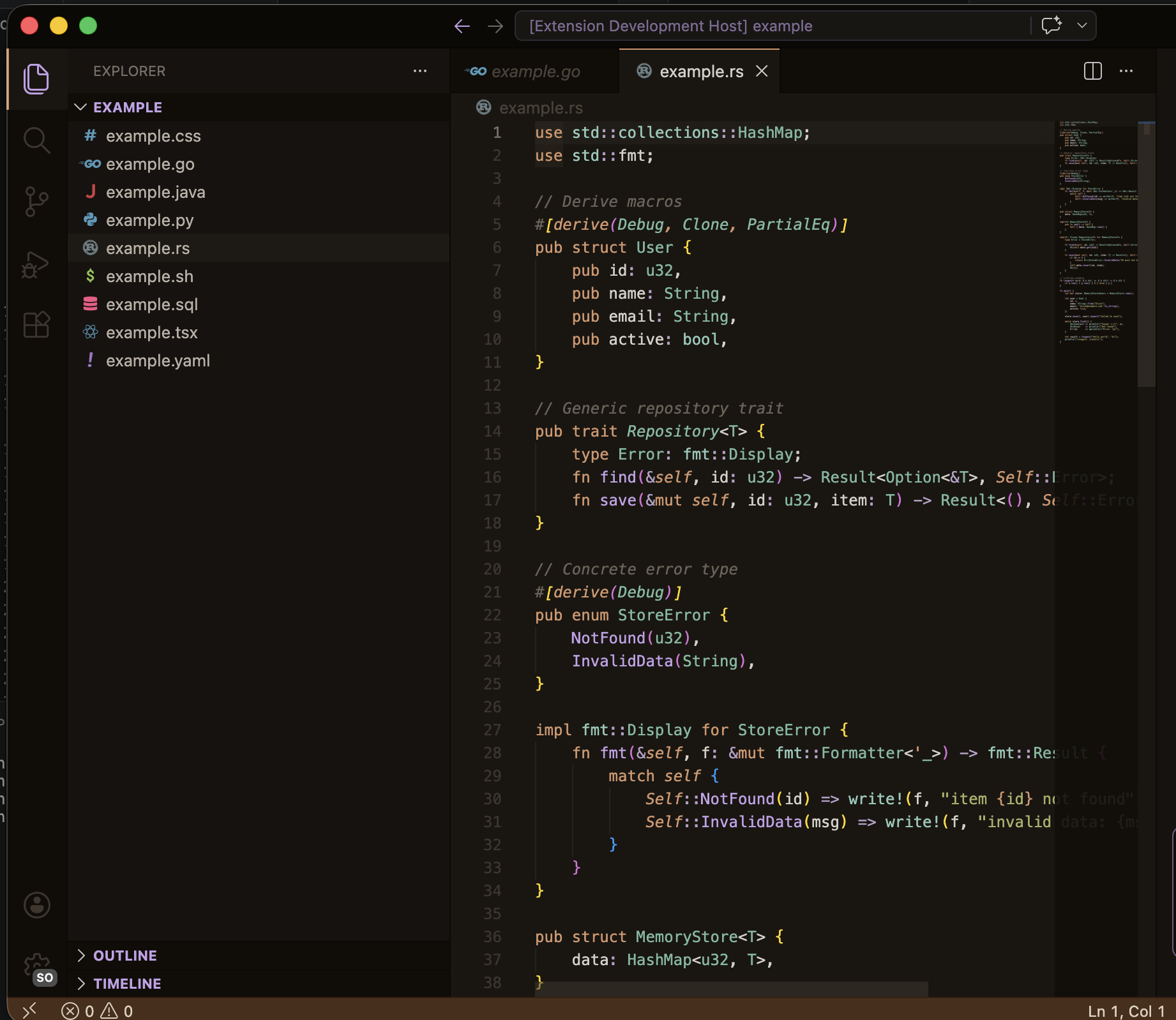This screenshot has height=1020, width=1176.
Task: Open the chat icon in the title bar
Action: point(1052,26)
